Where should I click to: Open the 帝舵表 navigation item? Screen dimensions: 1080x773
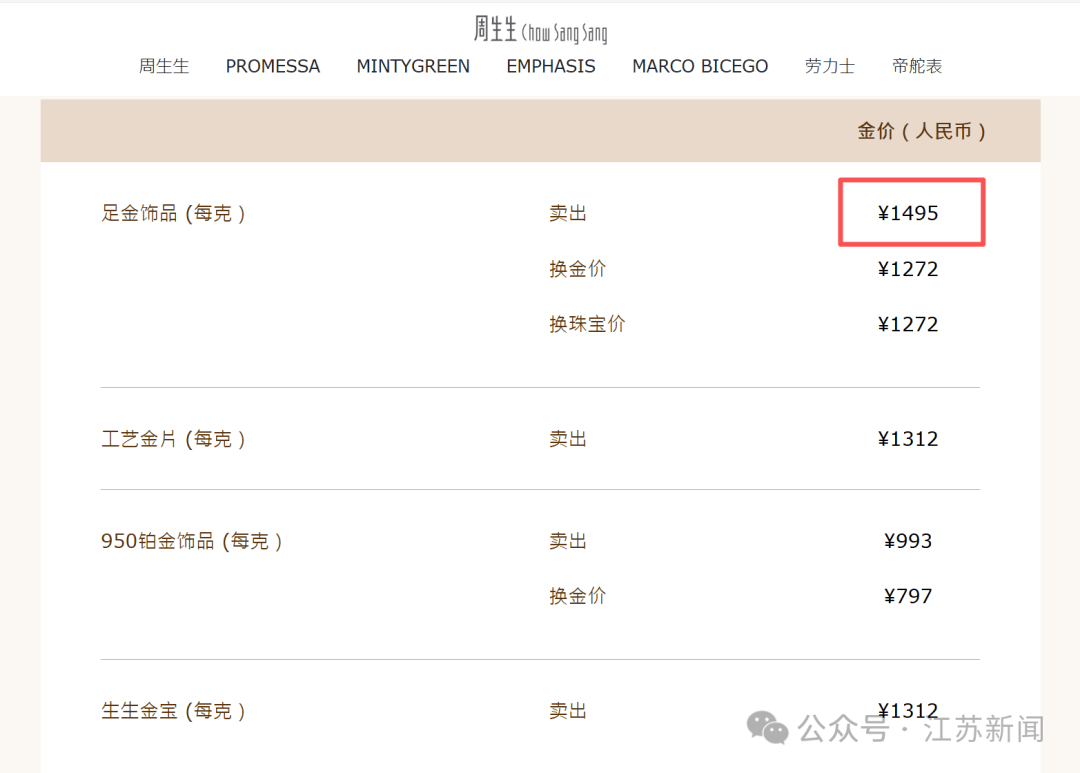pos(917,67)
